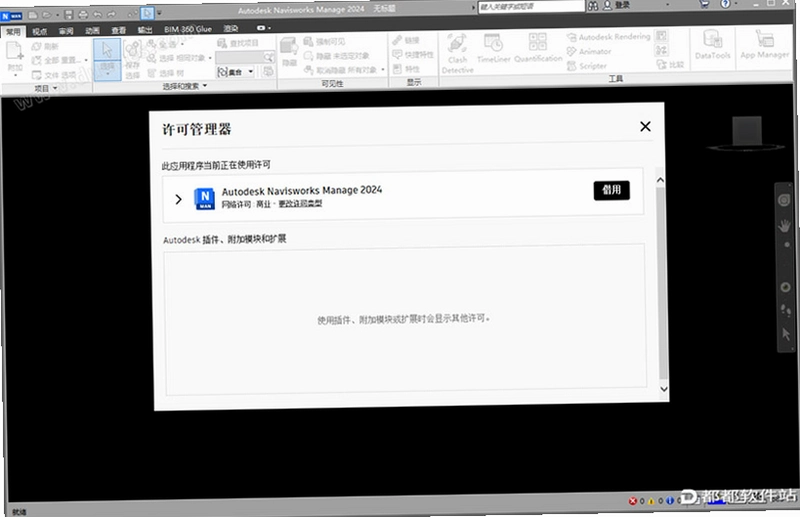Click the large 隐藏 hide icon

coord(289,47)
